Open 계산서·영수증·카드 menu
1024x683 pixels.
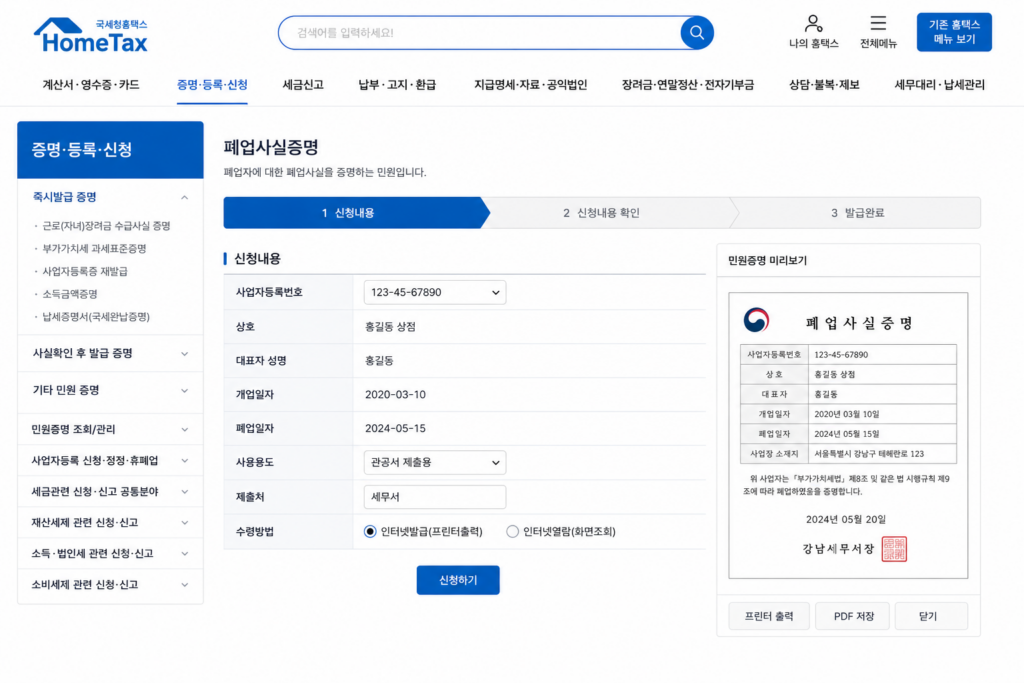[x=91, y=85]
